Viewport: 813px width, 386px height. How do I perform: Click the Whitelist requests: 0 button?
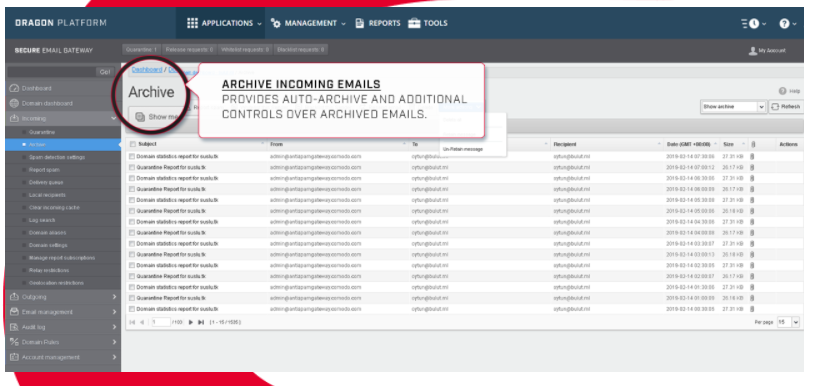coord(245,50)
